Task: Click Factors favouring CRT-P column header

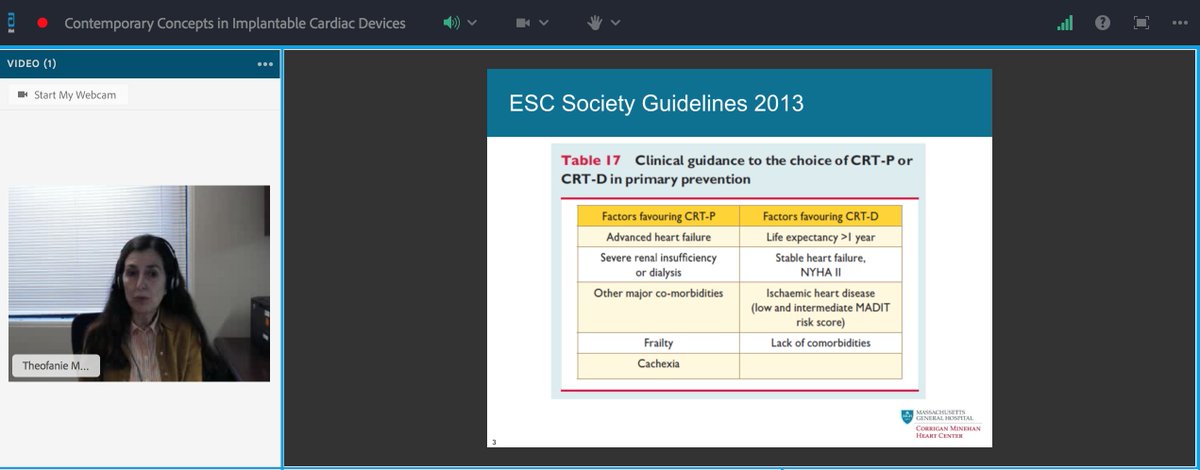Action: [x=657, y=216]
